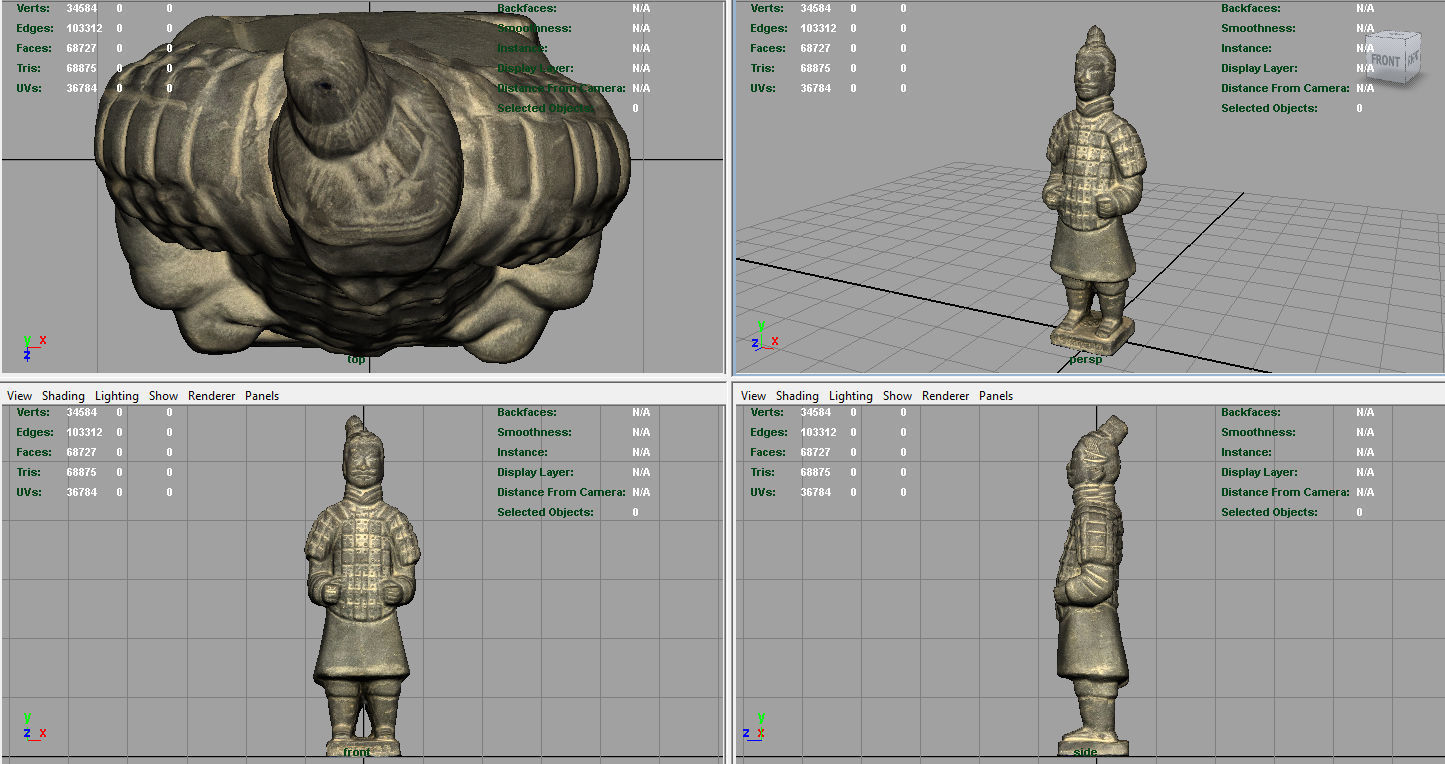This screenshot has width=1445, height=764.
Task: Click 'Smoothness:' in the side view
Action: click(x=1258, y=432)
